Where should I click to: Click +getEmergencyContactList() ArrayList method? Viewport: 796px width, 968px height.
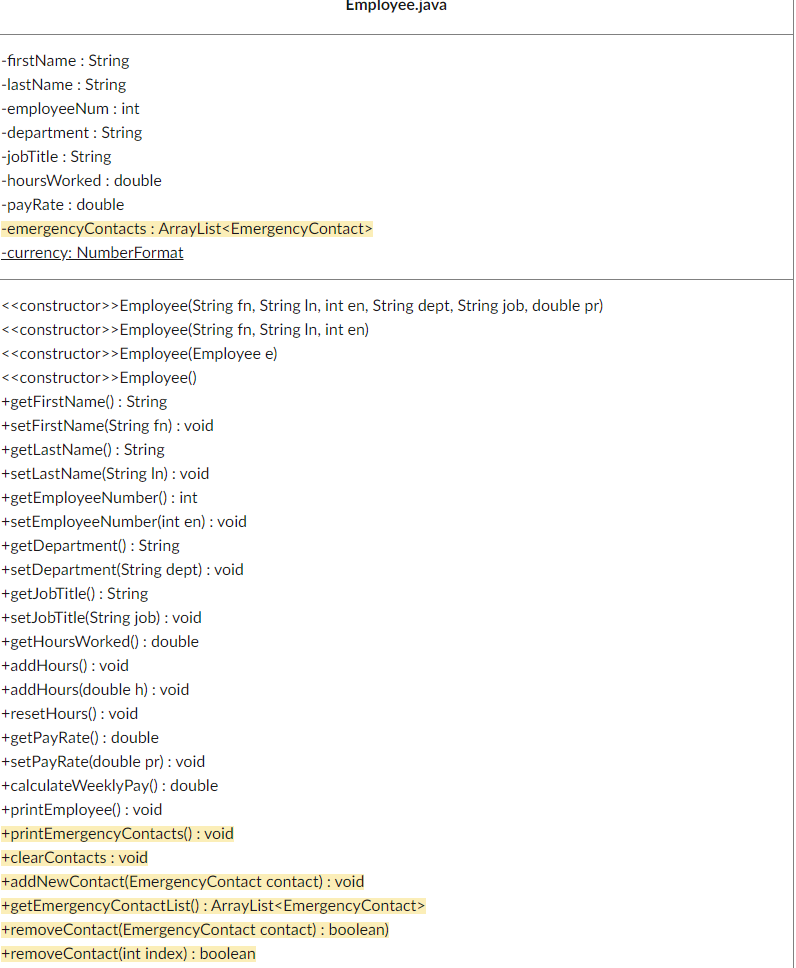[x=213, y=908]
